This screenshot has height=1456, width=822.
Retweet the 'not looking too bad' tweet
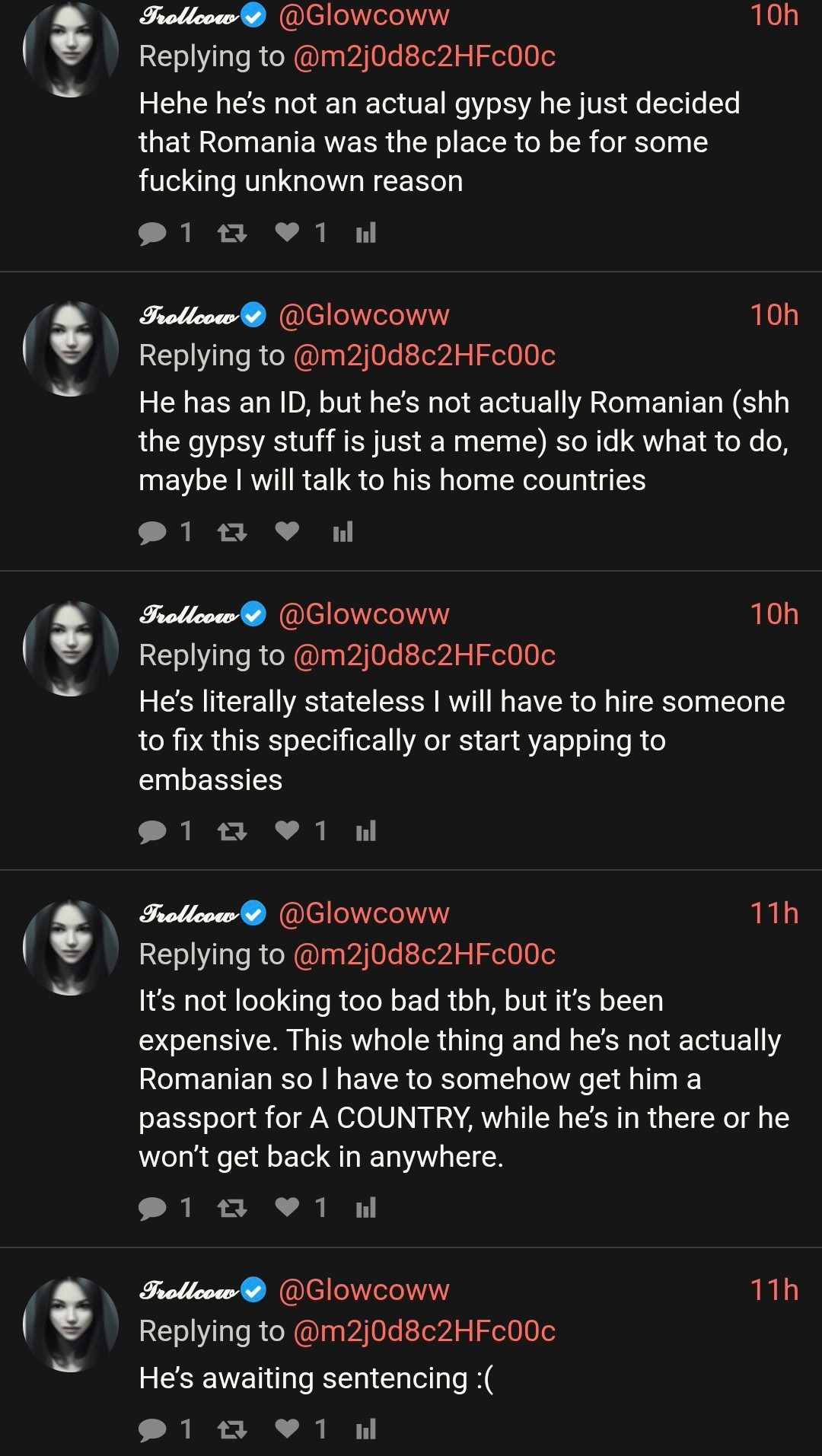[x=231, y=1208]
